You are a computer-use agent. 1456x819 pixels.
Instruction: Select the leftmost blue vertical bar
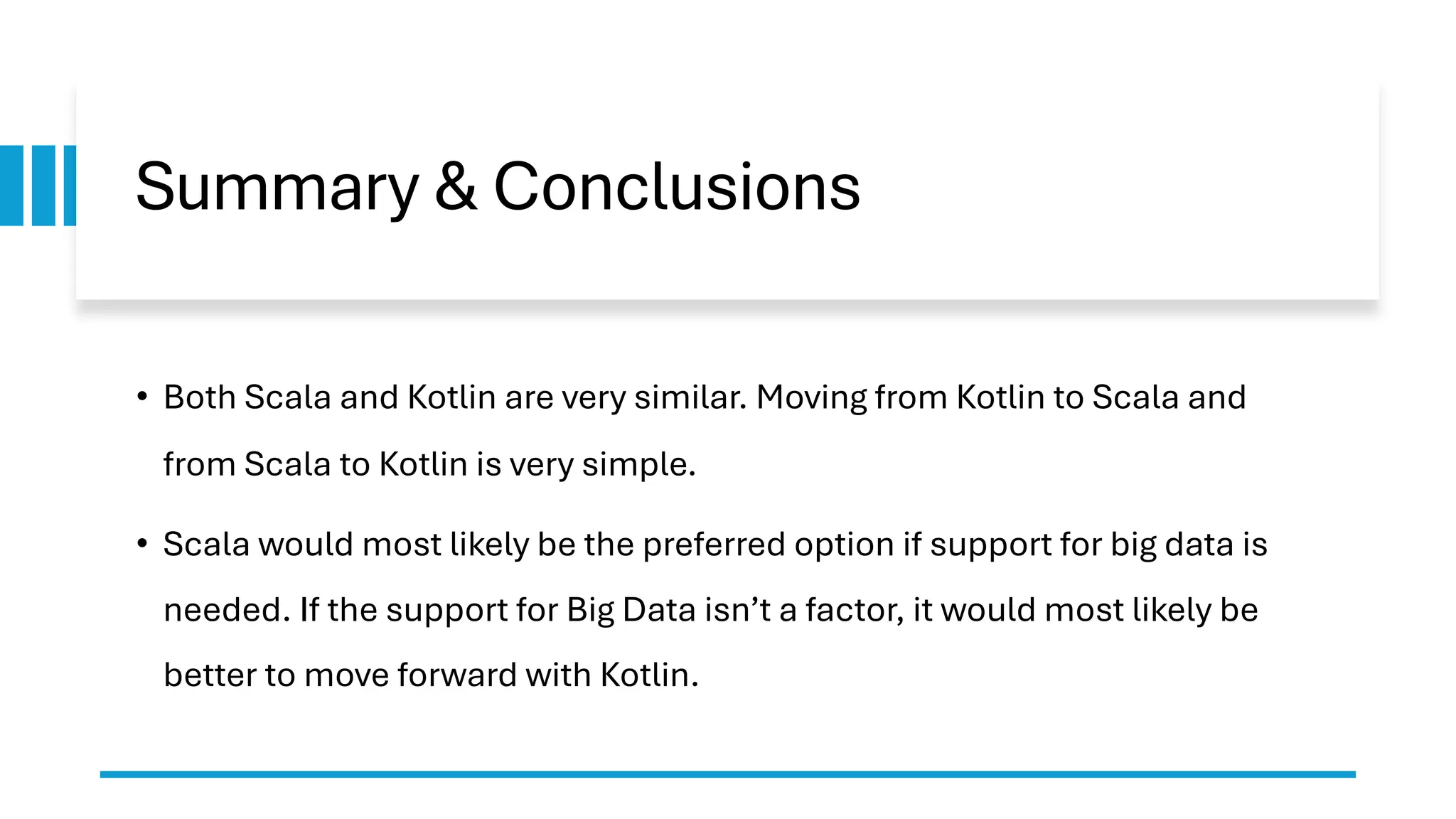pyautogui.click(x=11, y=186)
